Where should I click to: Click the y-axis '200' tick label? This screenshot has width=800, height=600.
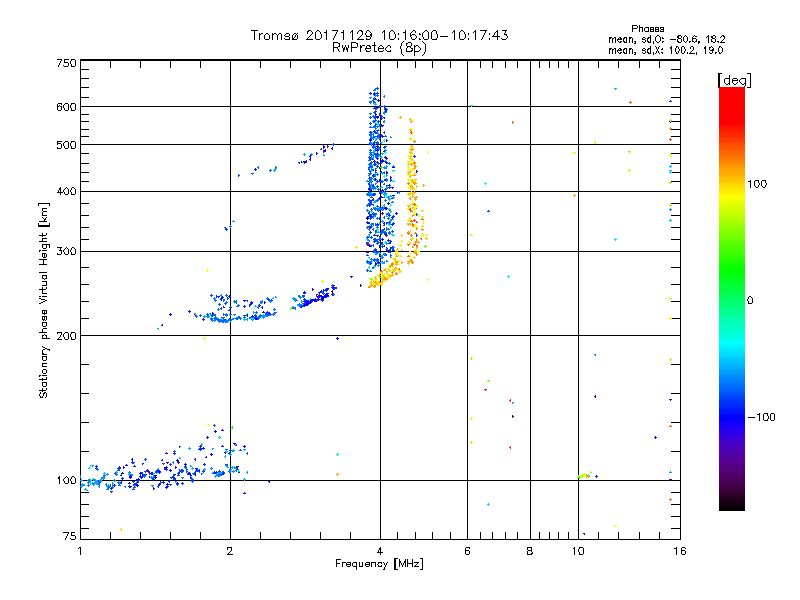click(x=66, y=336)
